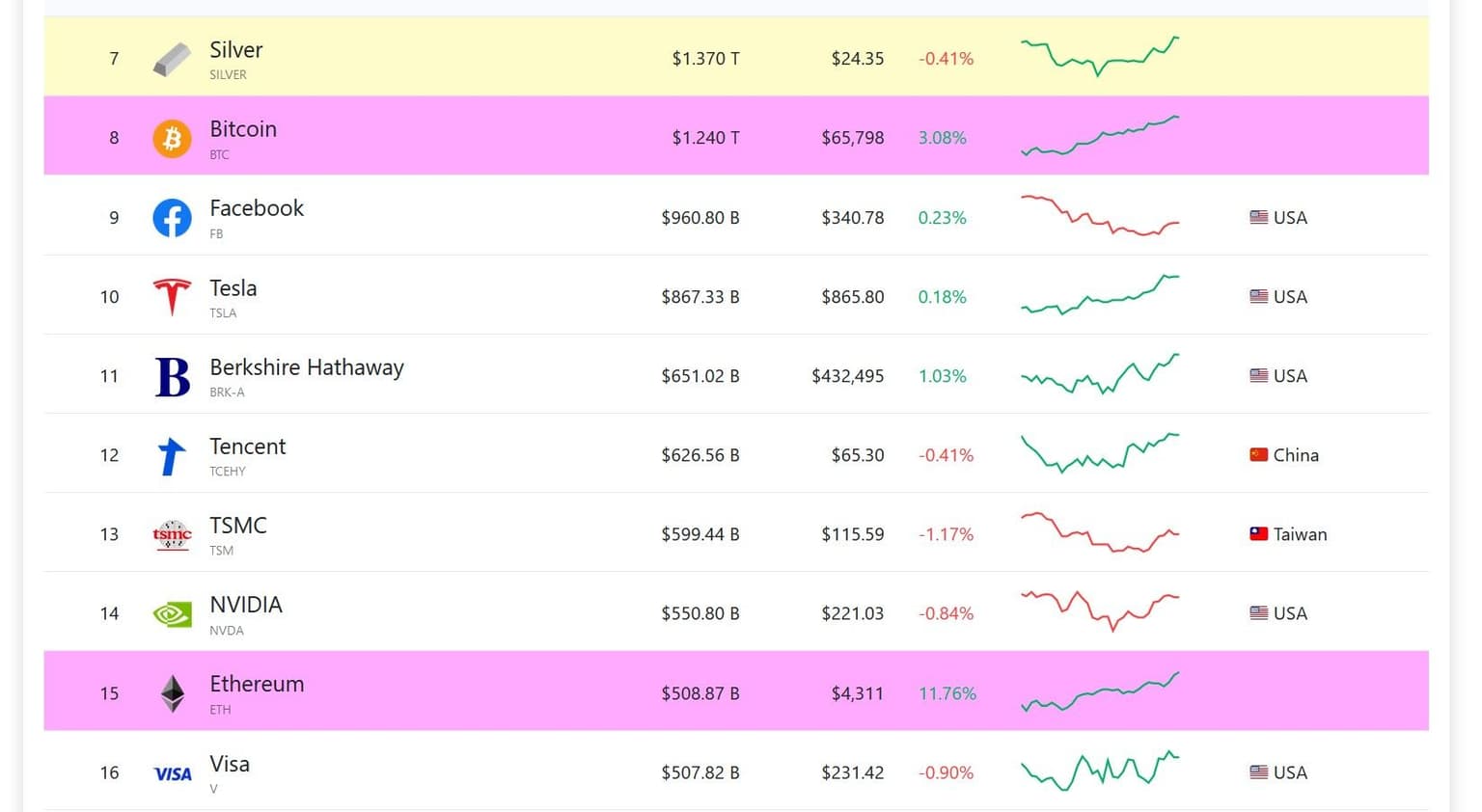Click the NVIDIA logo icon
Screen dimensions: 1482x812
coord(172,614)
